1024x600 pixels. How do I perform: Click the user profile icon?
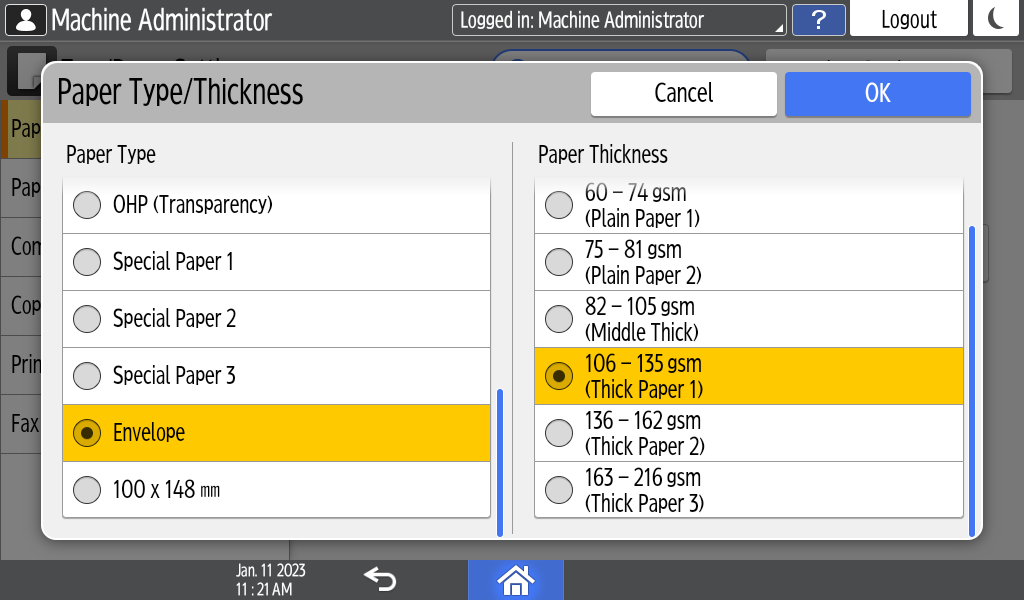coord(24,20)
